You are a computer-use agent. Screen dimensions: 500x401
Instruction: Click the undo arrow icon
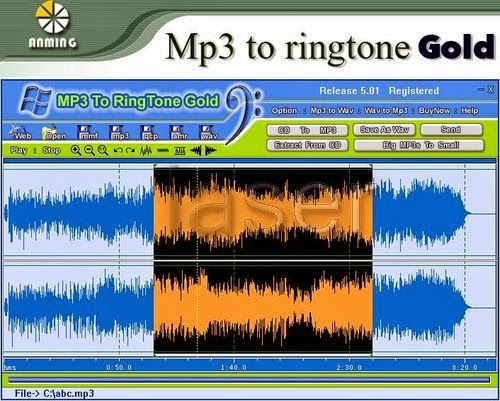click(x=118, y=151)
